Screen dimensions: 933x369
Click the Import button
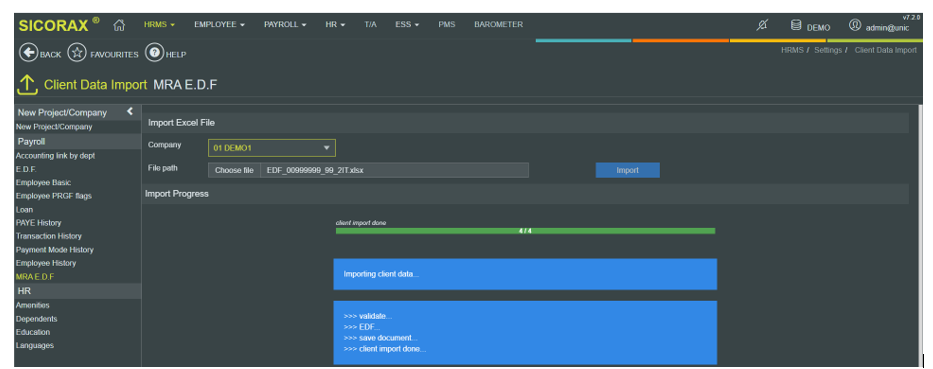tap(627, 170)
